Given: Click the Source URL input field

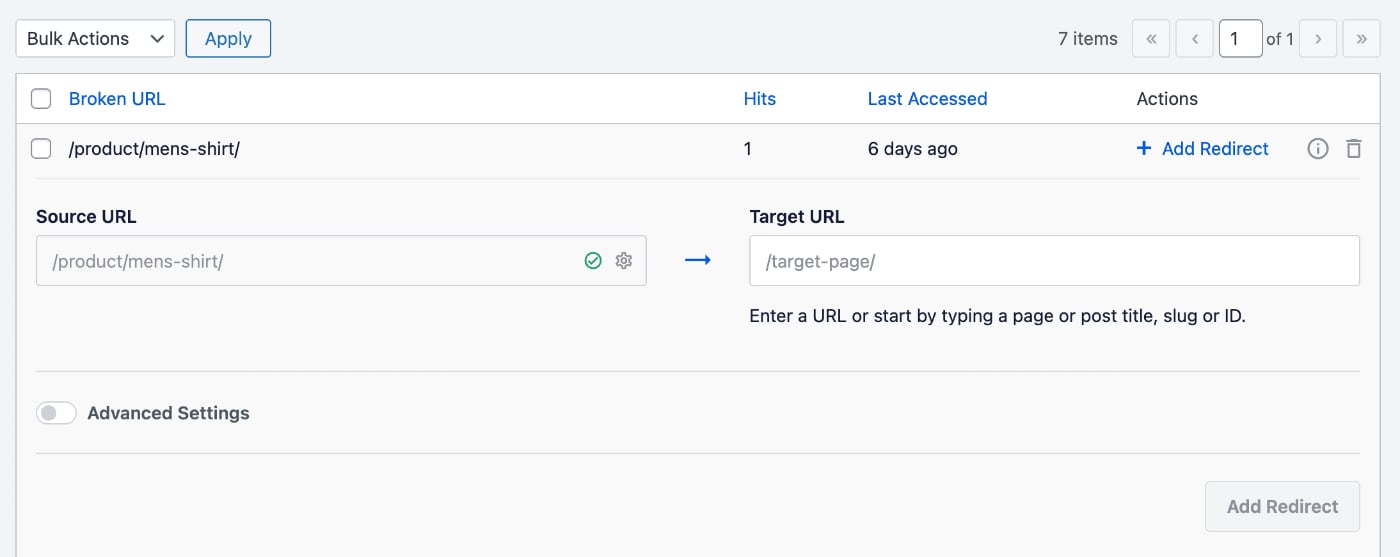Looking at the screenshot, I should [x=341, y=261].
